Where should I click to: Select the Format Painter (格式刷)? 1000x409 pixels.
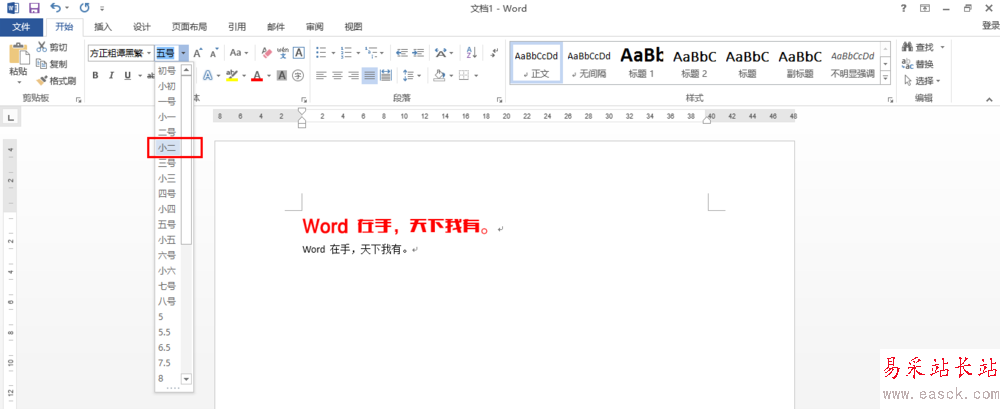click(x=55, y=81)
